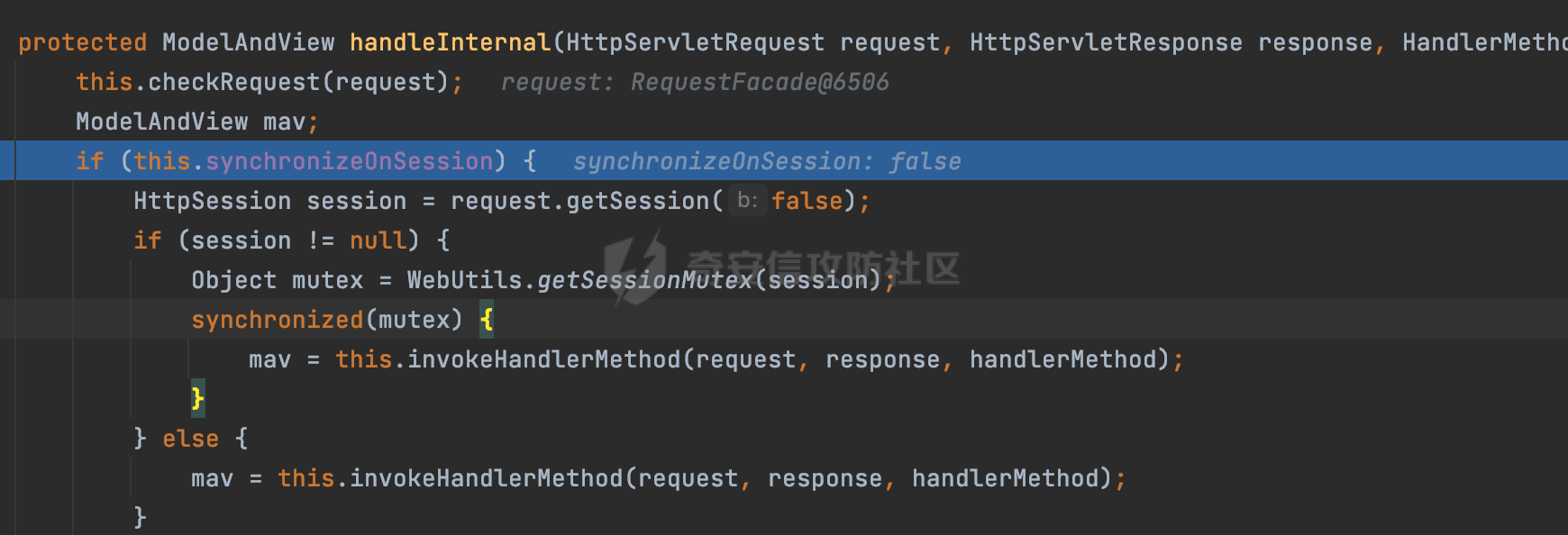1568x535 pixels.
Task: Click the HttpServletResponse parameter type
Action: [x=1107, y=42]
